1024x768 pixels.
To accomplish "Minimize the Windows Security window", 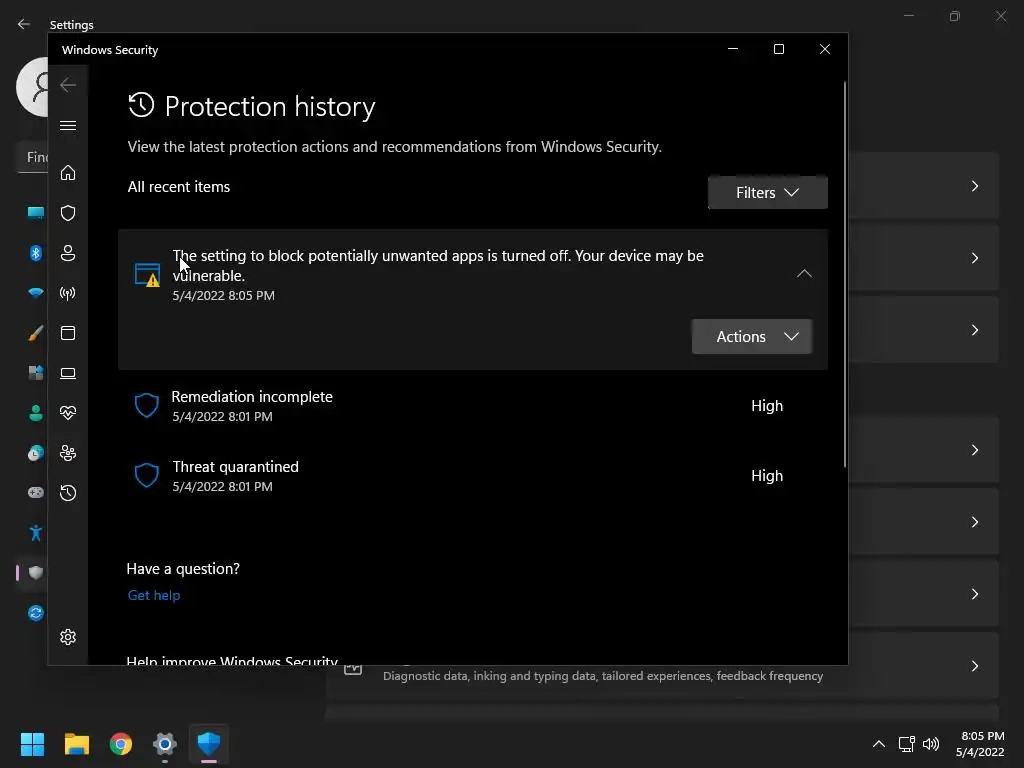I will point(733,49).
